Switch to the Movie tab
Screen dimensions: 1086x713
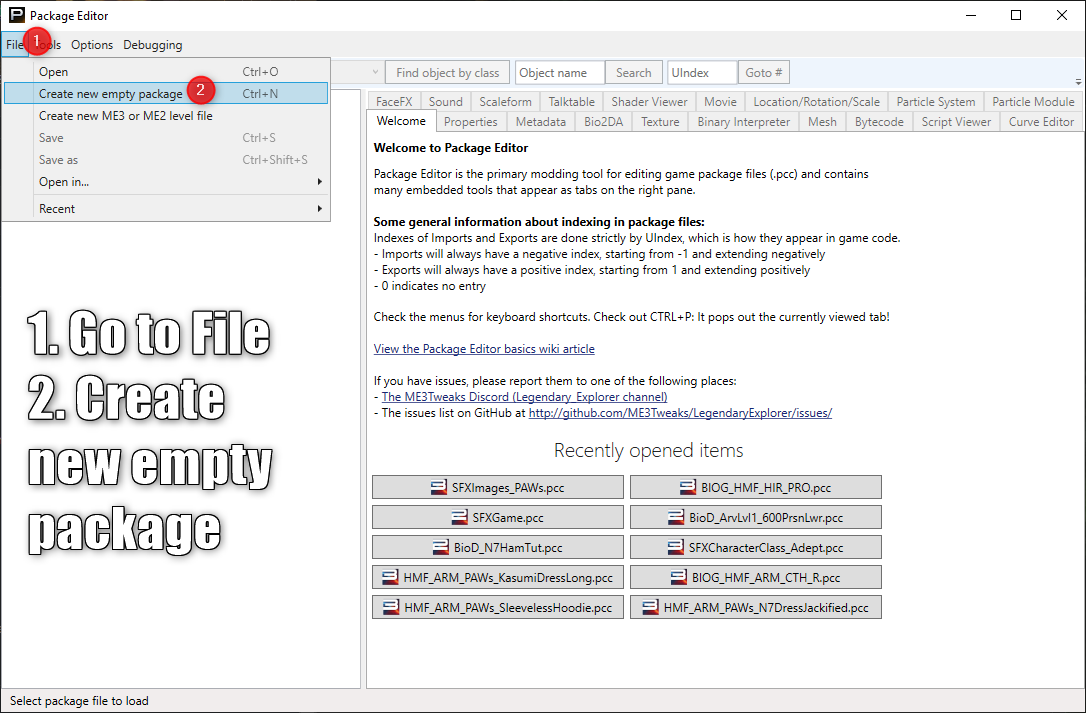tap(720, 101)
